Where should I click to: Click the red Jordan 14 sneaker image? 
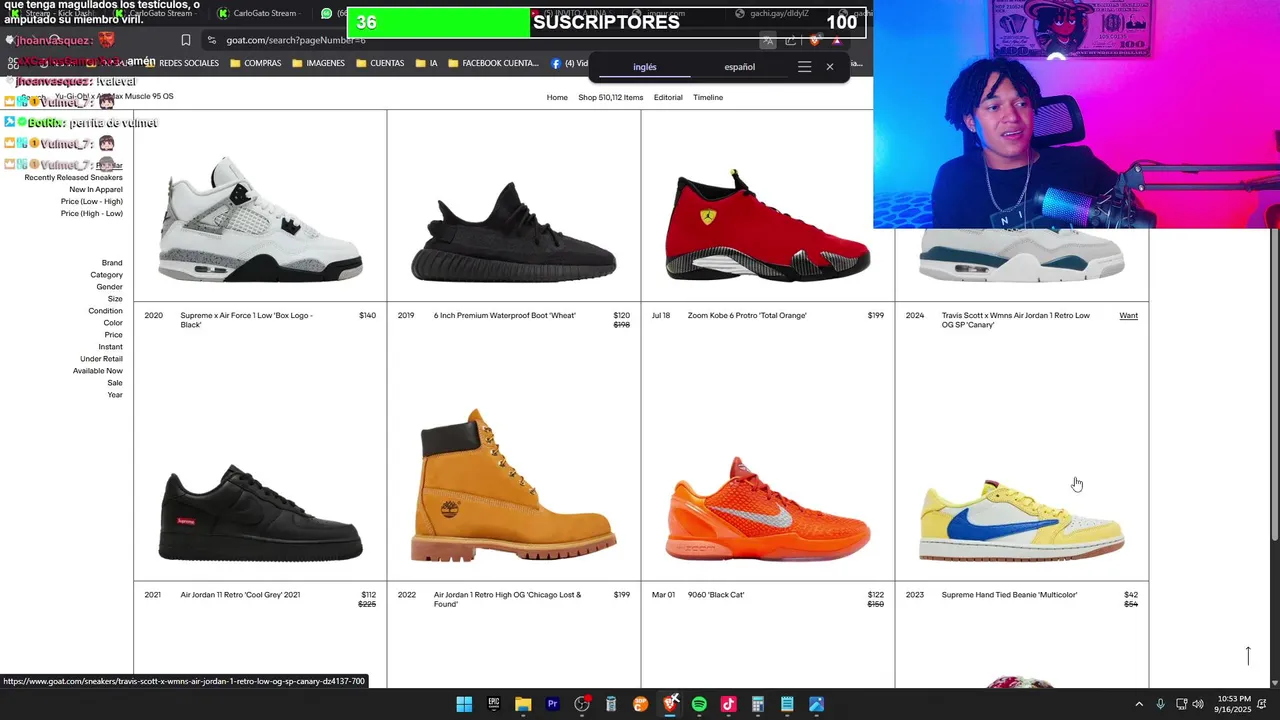[768, 227]
